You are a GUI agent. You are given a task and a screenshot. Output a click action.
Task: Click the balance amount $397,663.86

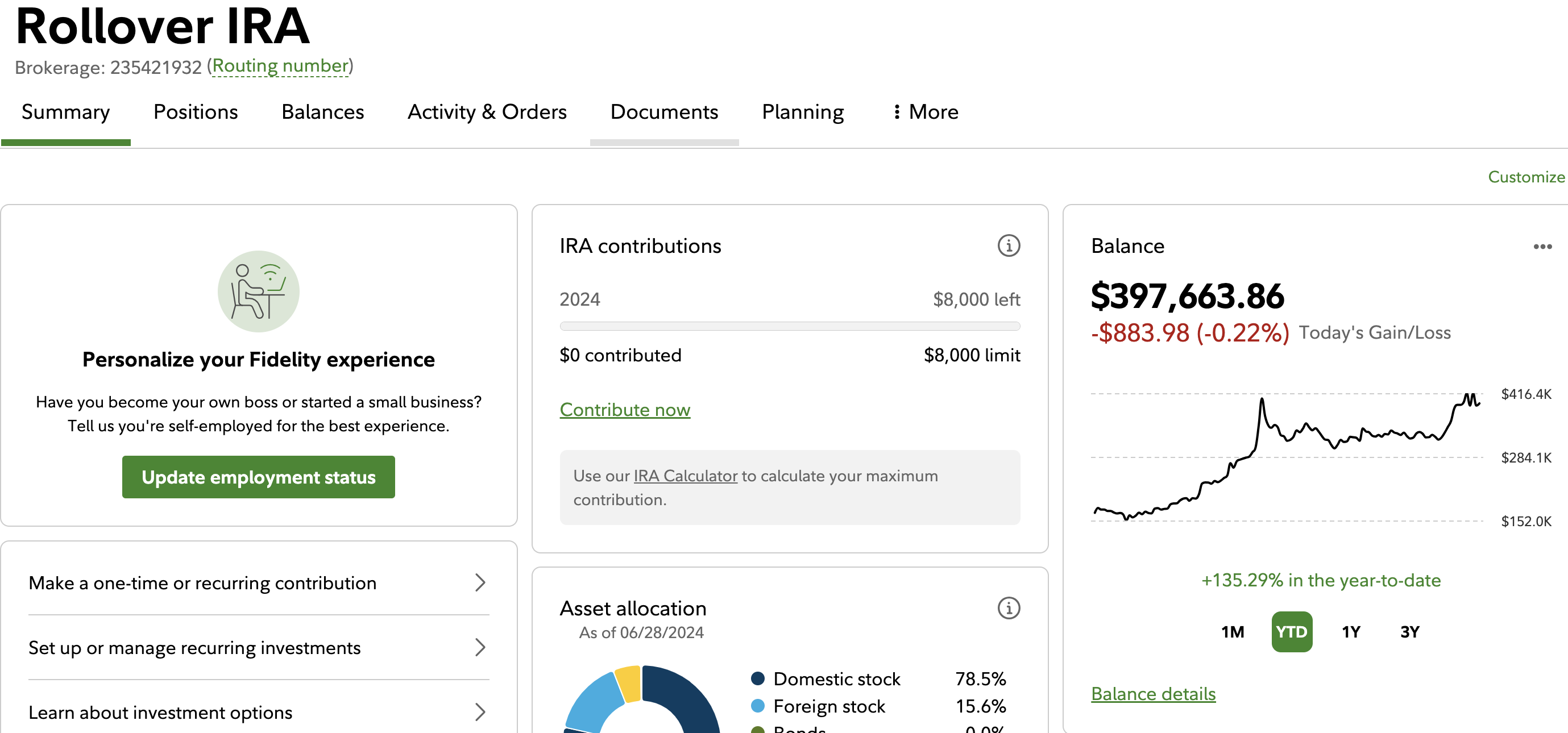pyautogui.click(x=1188, y=296)
